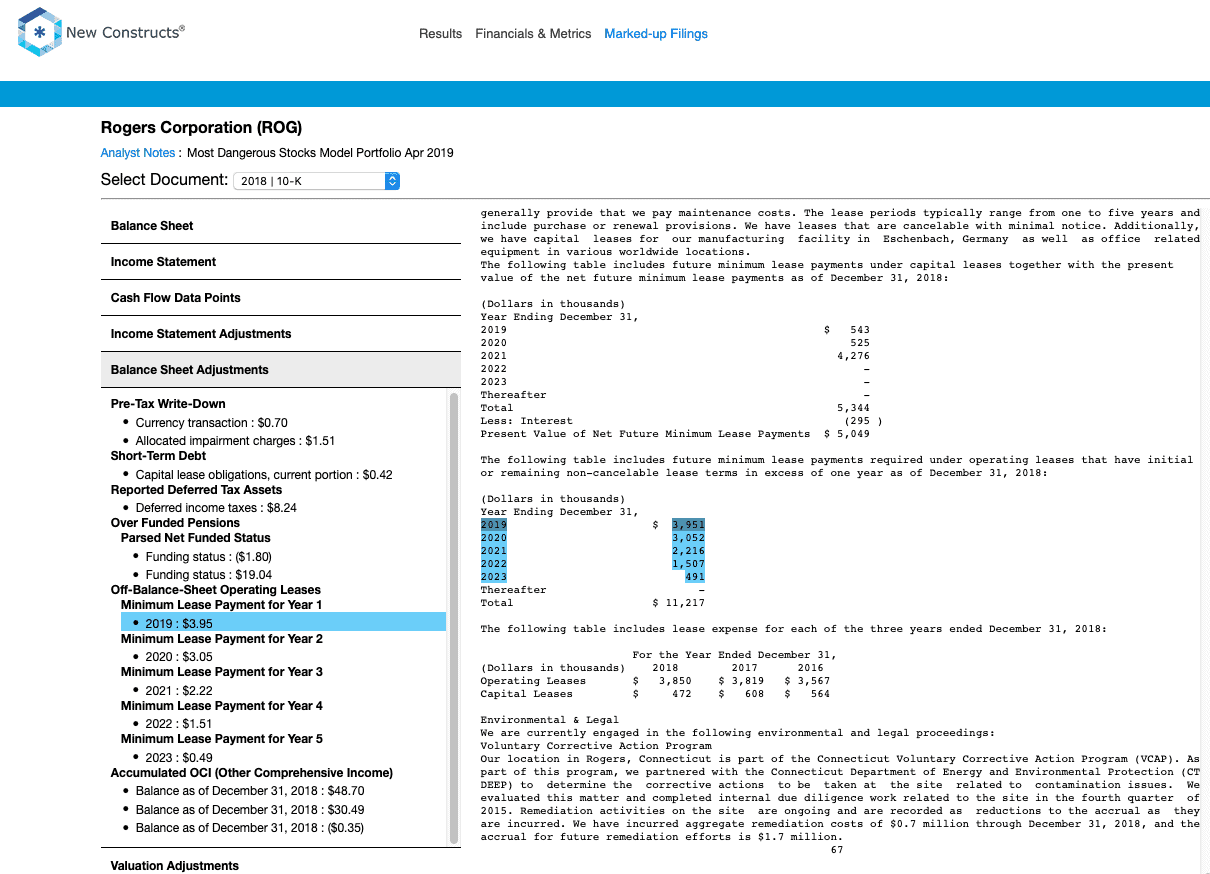Click the Short-Term Debt heading
Image resolution: width=1210 pixels, height=874 pixels.
[x=156, y=456]
